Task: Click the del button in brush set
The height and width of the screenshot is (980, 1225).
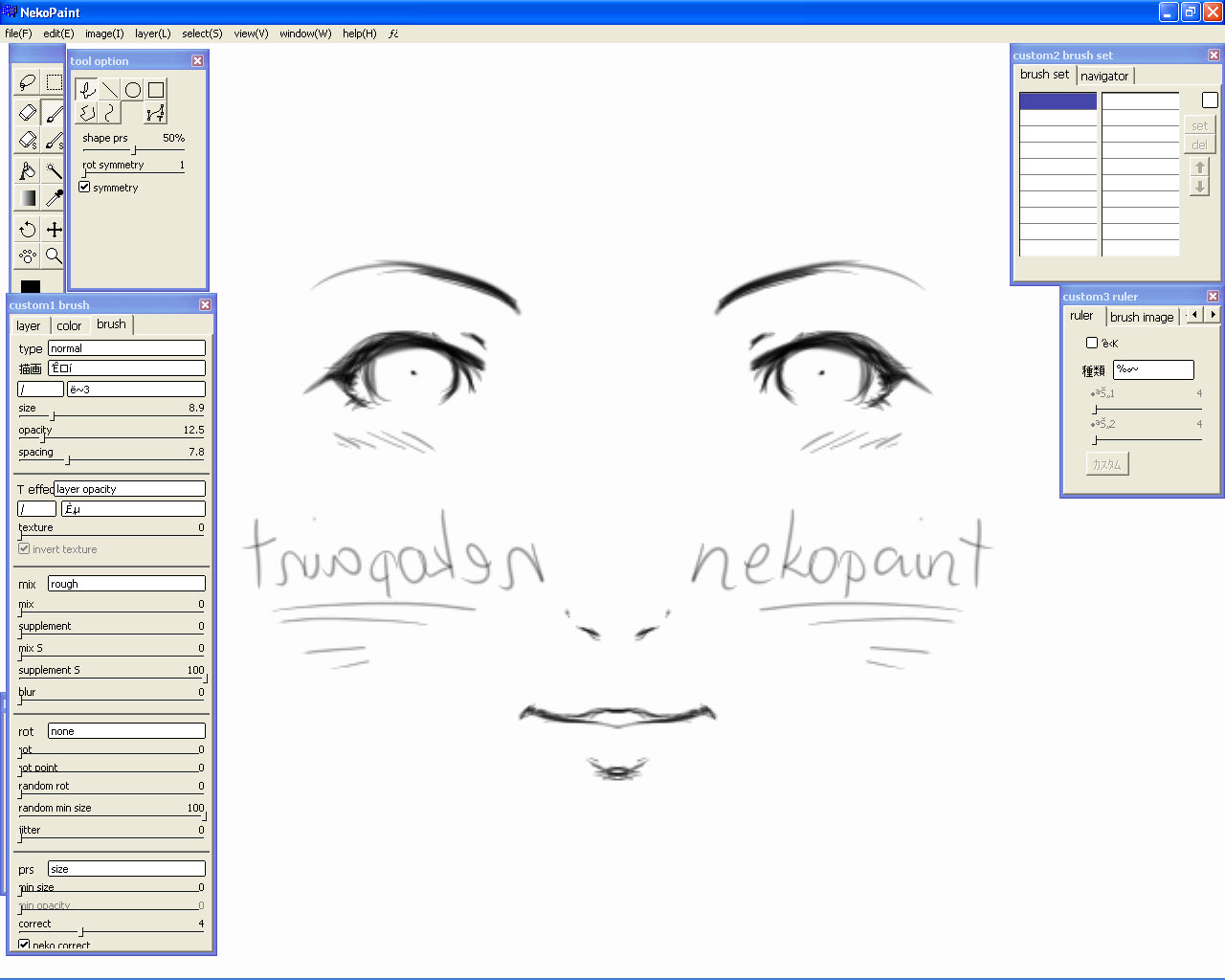Action: pyautogui.click(x=1199, y=145)
